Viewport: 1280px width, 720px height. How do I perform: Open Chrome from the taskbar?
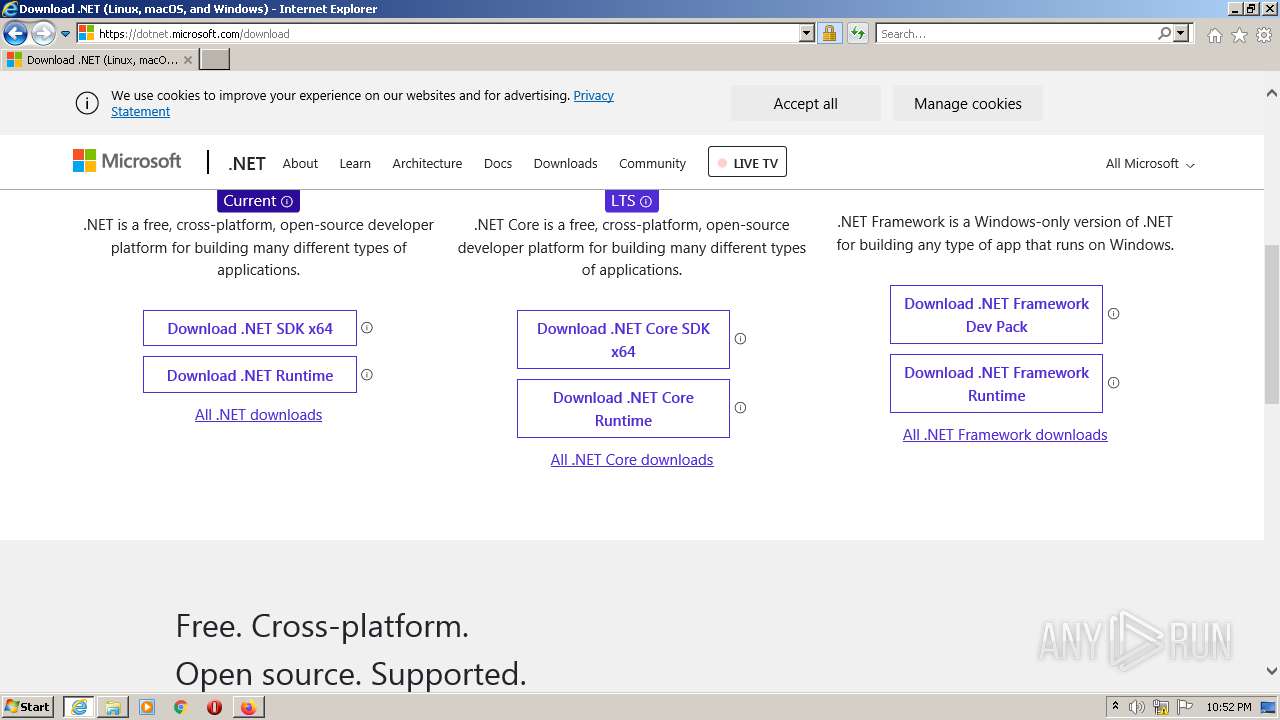pyautogui.click(x=180, y=707)
